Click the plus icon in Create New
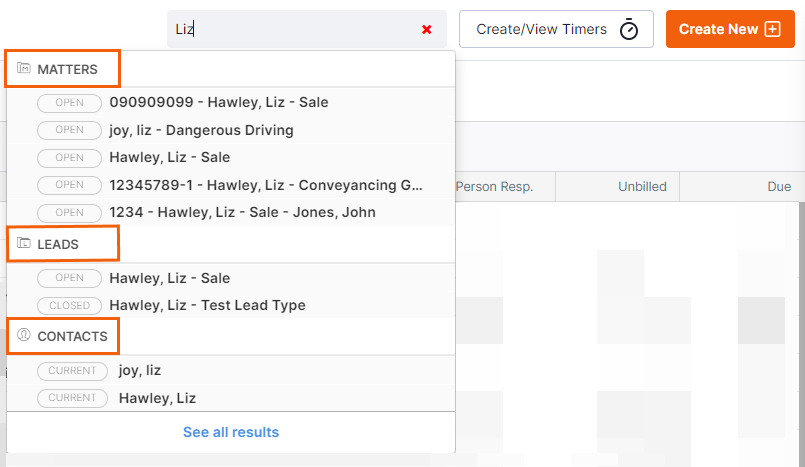Image resolution: width=805 pixels, height=467 pixels. coord(772,29)
